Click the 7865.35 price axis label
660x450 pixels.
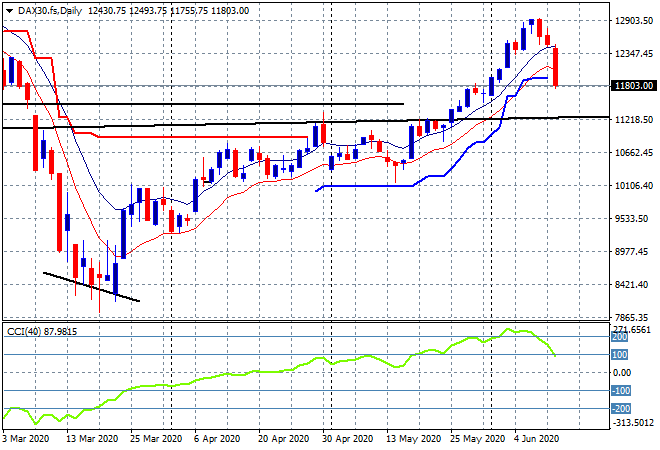631,317
